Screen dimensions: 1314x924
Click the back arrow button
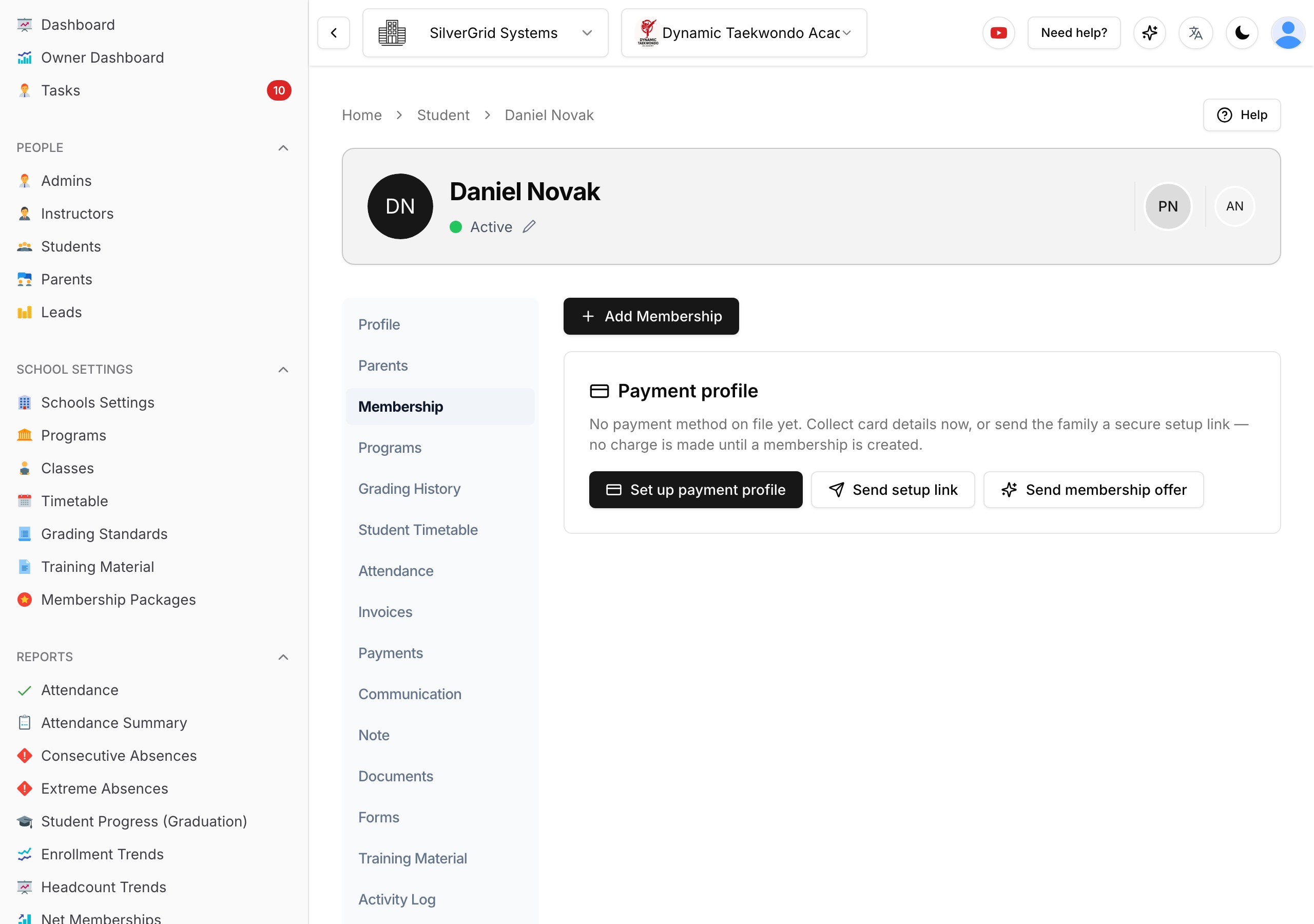click(x=334, y=33)
